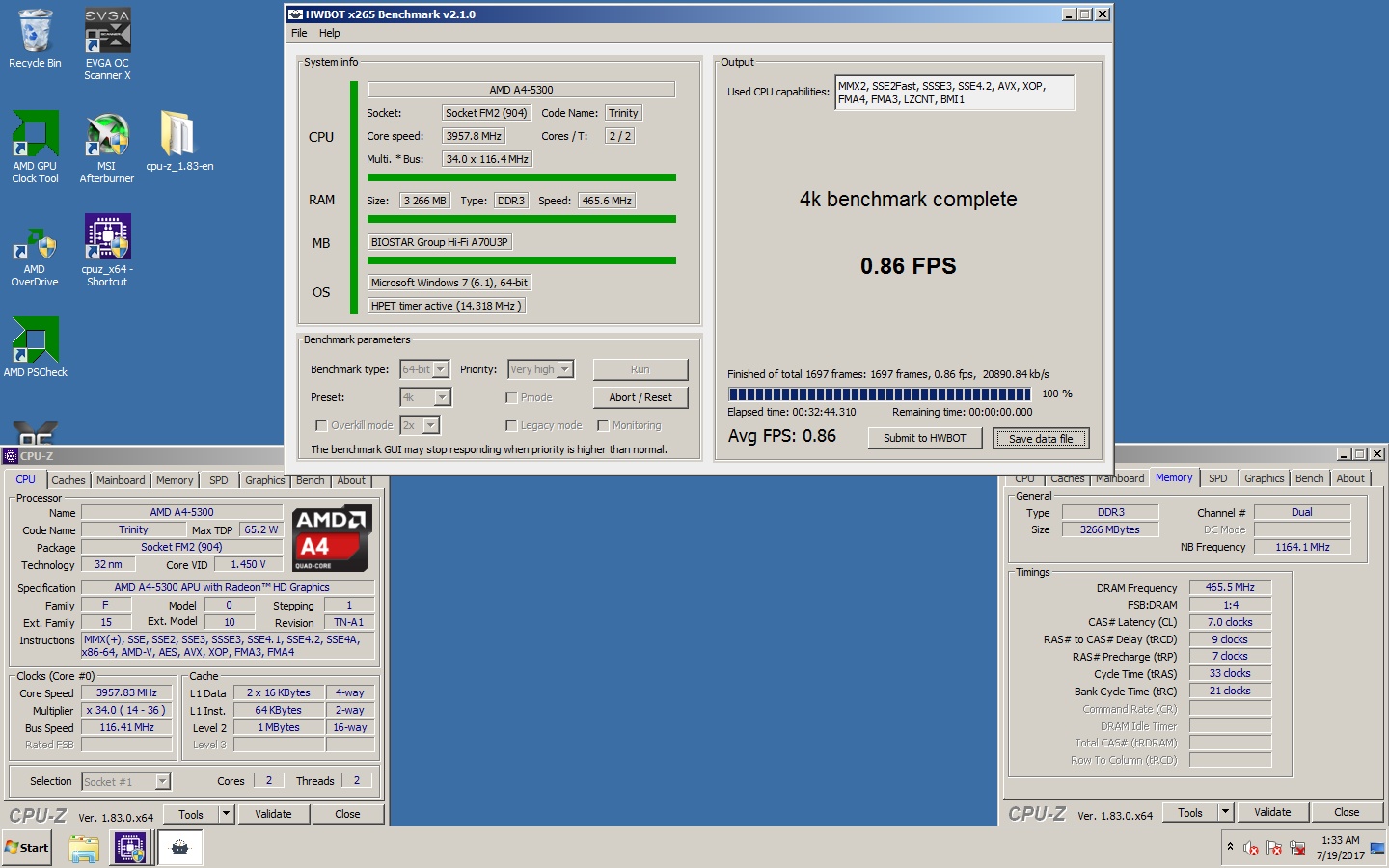
Task: Click Validate in the left CPU-Z window
Action: [273, 814]
